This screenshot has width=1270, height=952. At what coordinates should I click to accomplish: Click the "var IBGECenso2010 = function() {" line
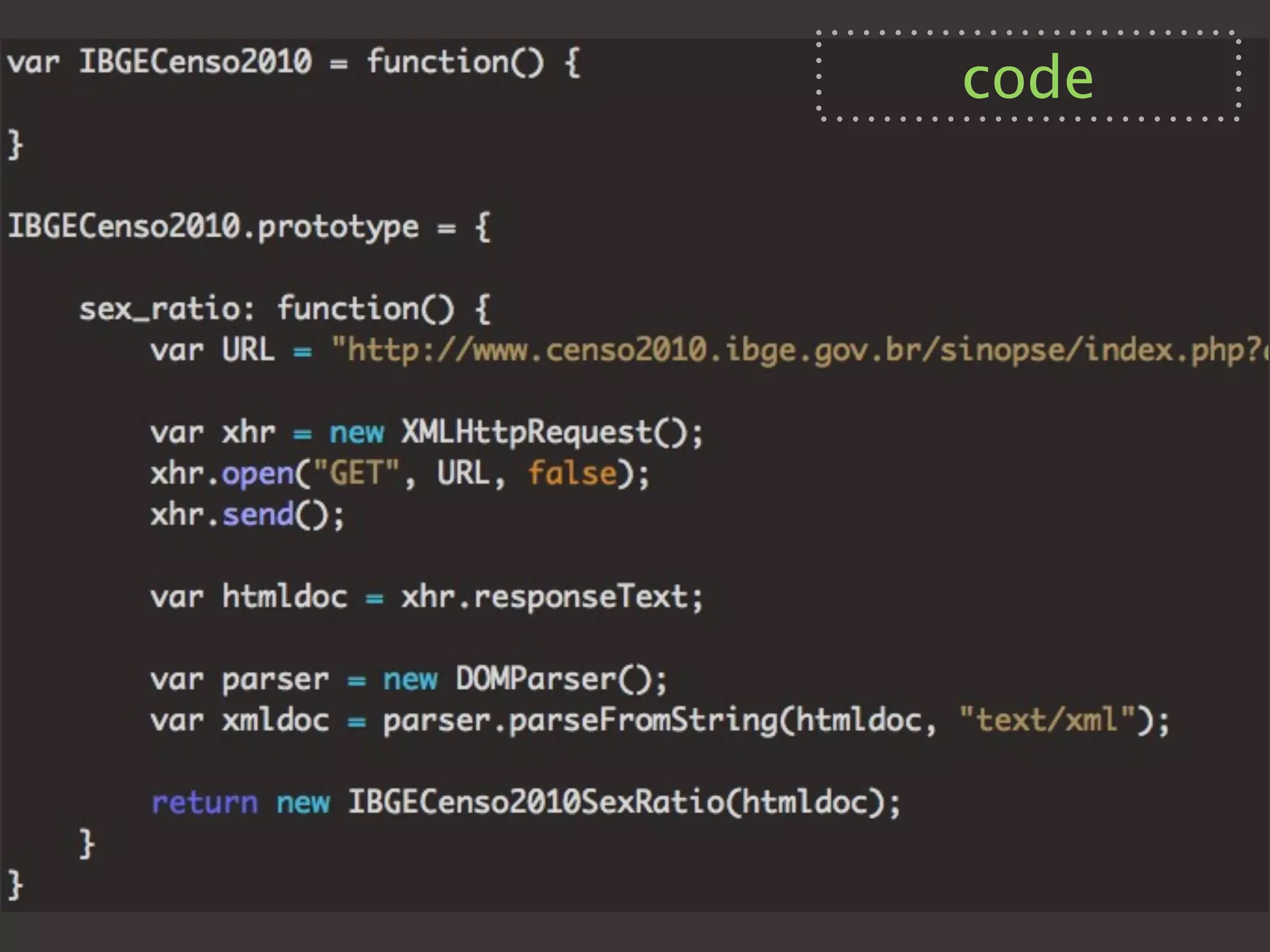tap(294, 63)
